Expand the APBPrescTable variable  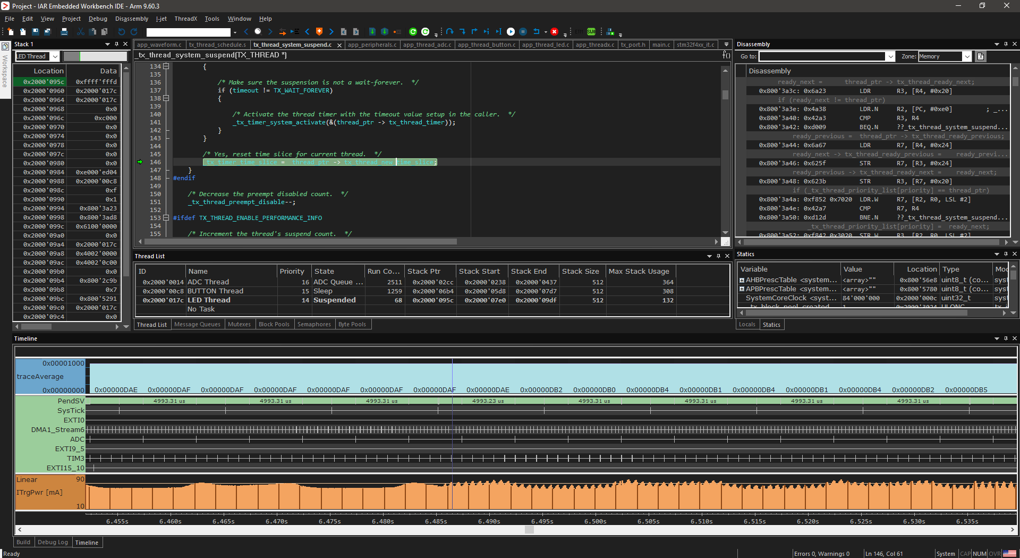click(742, 289)
